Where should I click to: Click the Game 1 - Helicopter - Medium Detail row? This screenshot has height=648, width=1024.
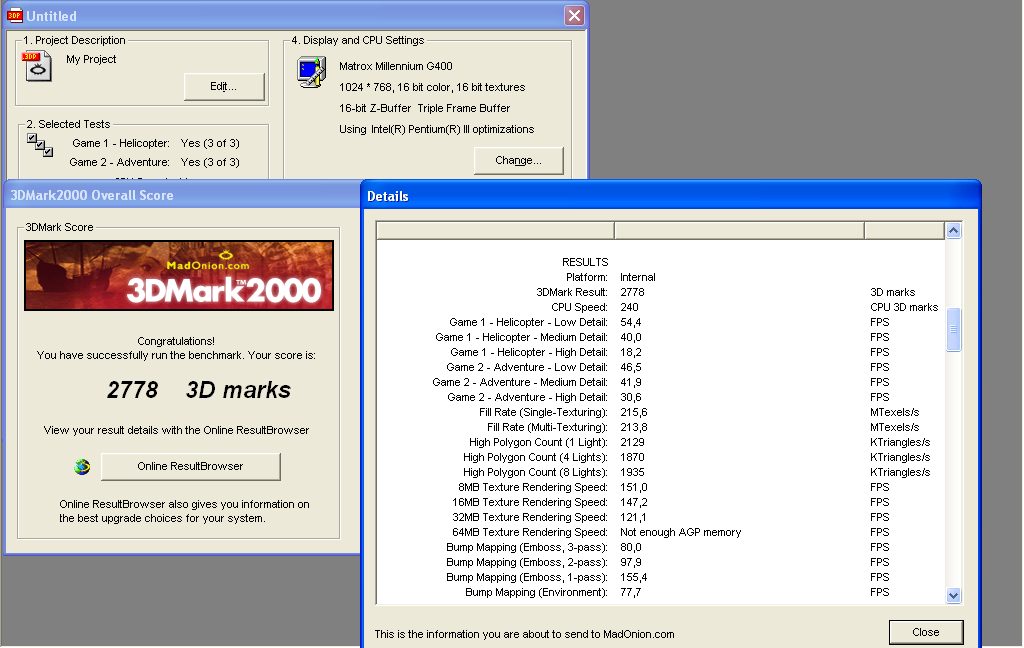click(x=661, y=337)
